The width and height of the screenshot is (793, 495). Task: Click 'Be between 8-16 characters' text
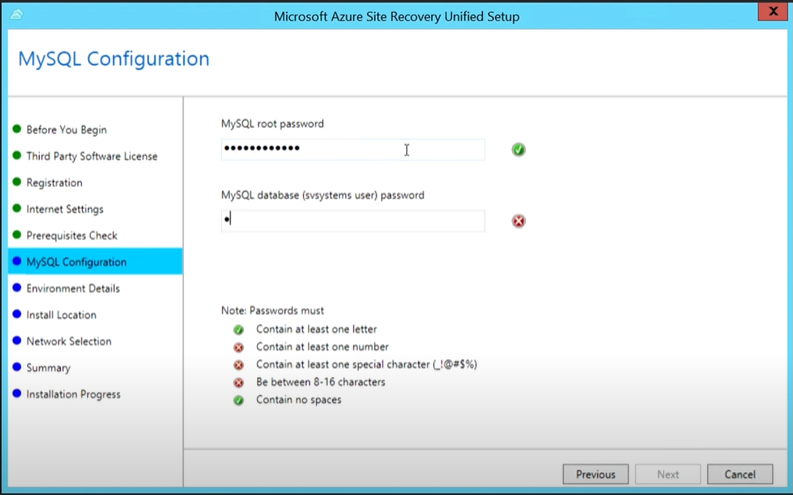pyautogui.click(x=320, y=382)
